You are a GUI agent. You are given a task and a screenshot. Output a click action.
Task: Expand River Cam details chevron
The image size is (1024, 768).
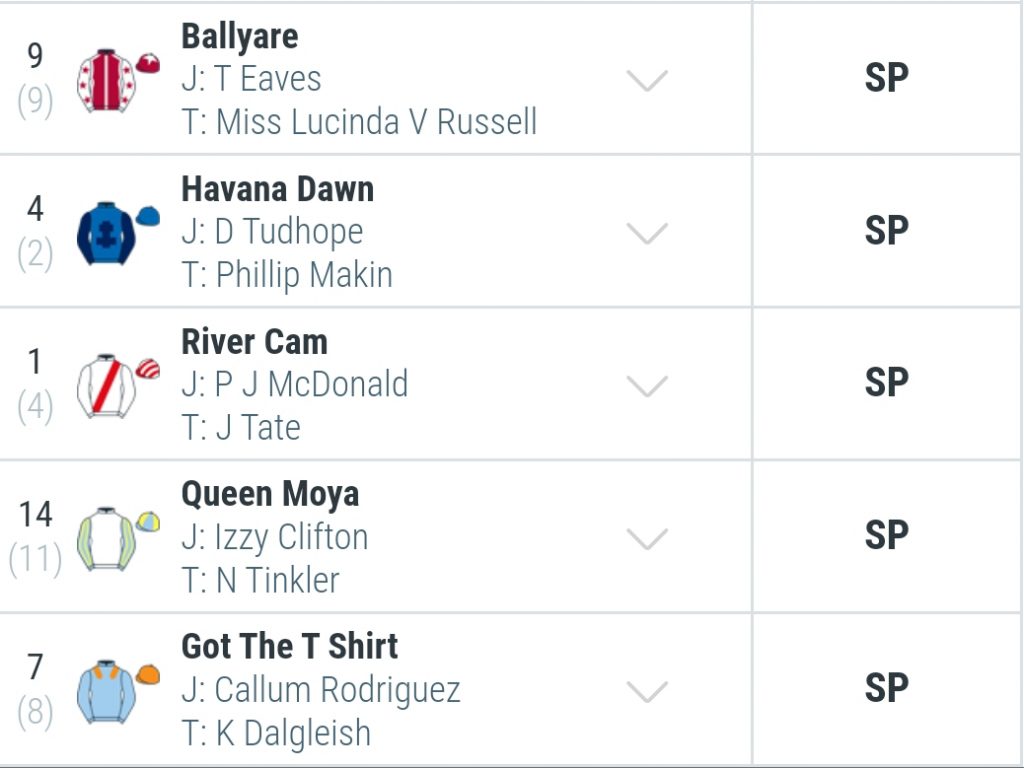pyautogui.click(x=647, y=386)
